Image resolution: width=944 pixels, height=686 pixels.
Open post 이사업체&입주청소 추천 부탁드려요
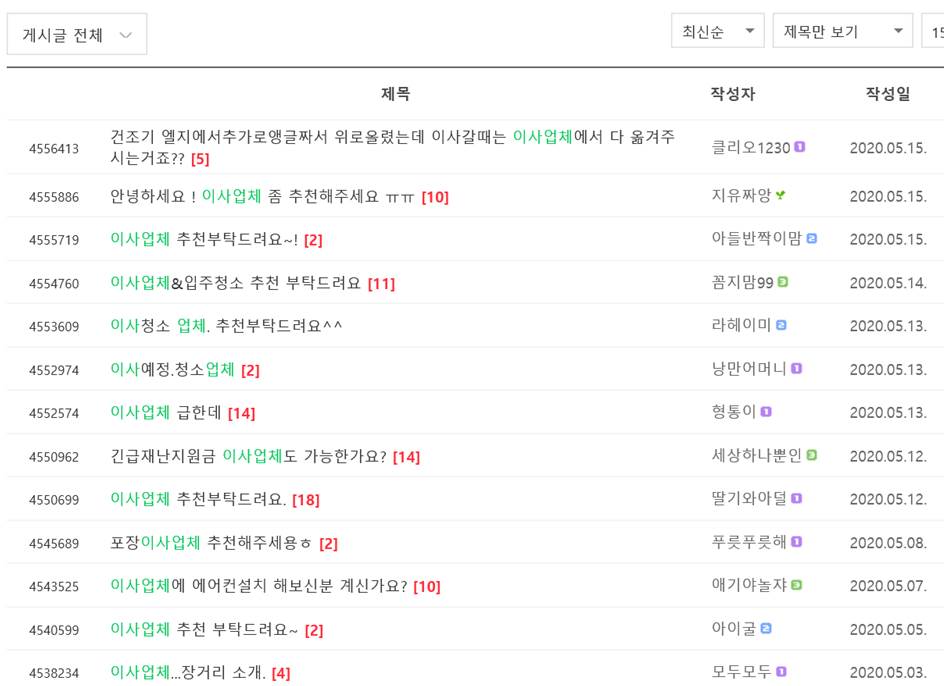(x=235, y=283)
